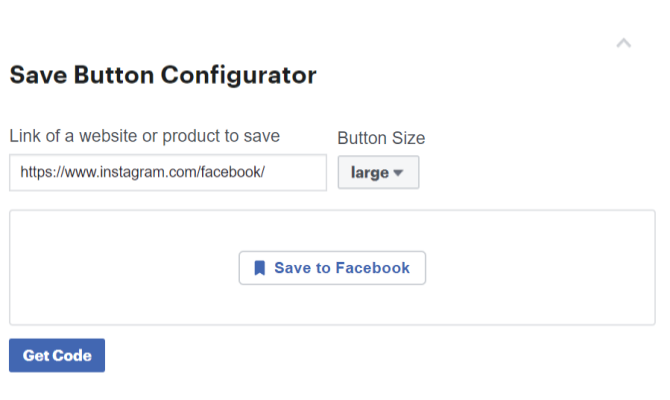This screenshot has height=400, width=670.
Task: Click "https://" at the start of URL field
Action: [x=38, y=172]
